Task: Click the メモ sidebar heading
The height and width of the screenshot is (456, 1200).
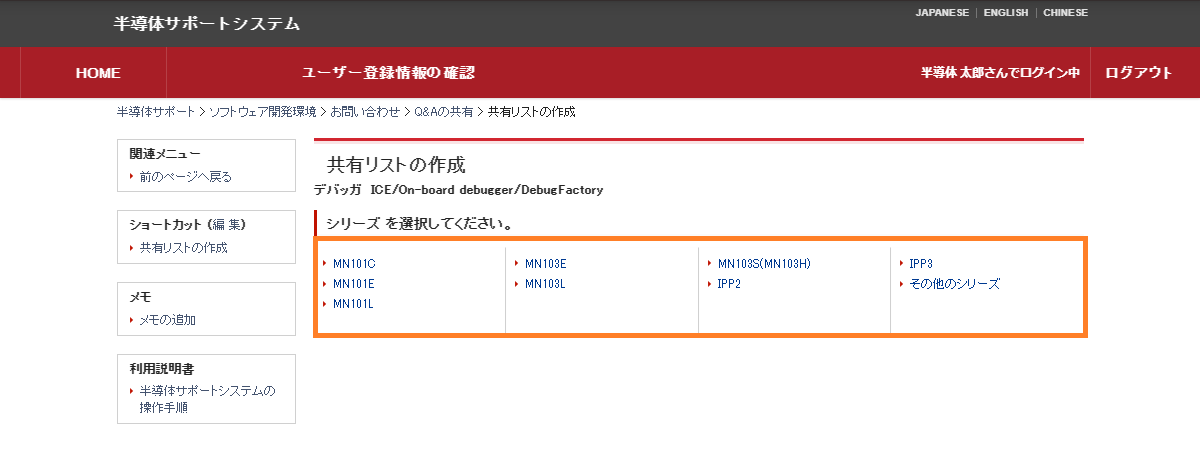Action: [140, 297]
